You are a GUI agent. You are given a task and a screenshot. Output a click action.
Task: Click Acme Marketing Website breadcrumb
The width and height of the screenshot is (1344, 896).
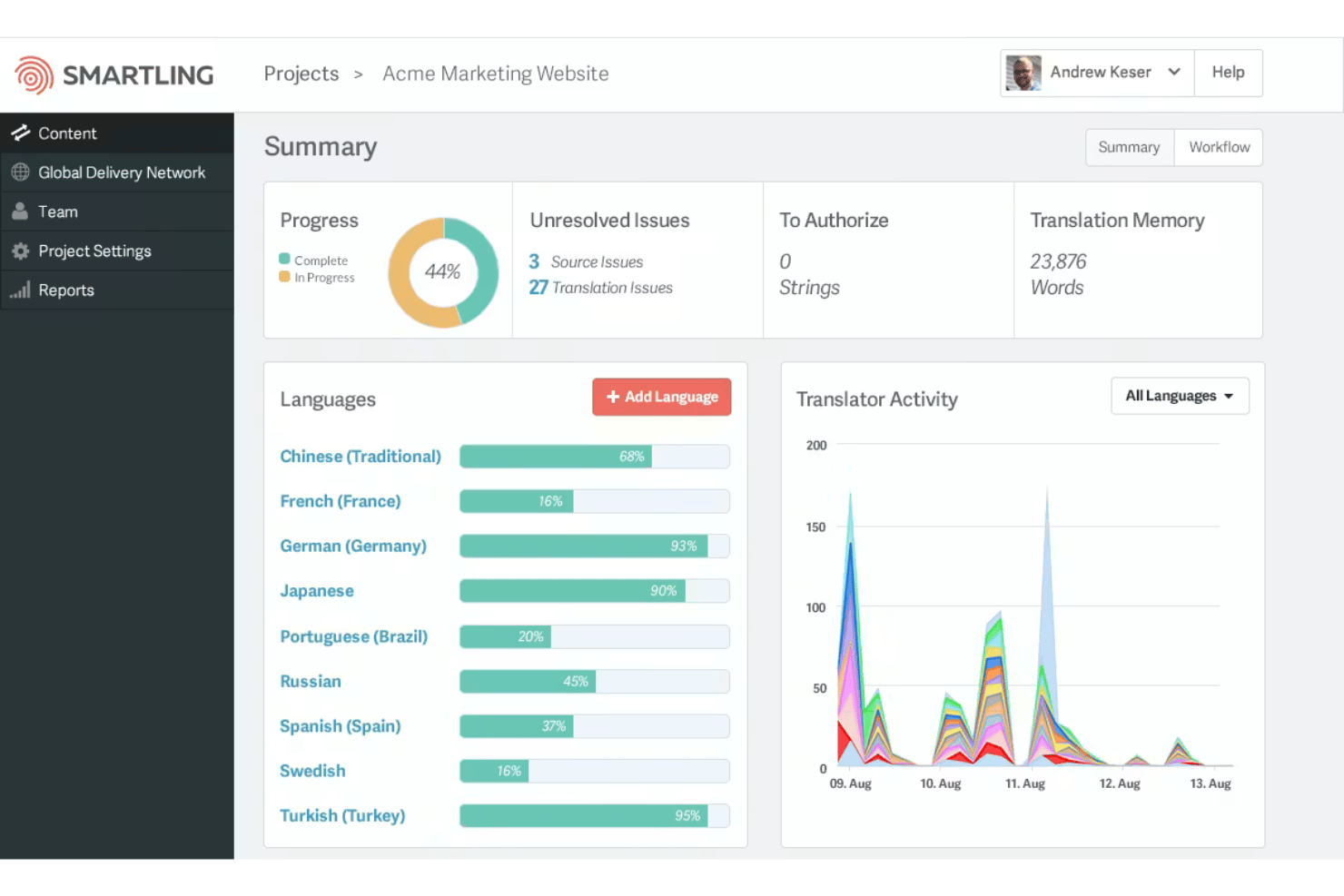[x=496, y=74]
